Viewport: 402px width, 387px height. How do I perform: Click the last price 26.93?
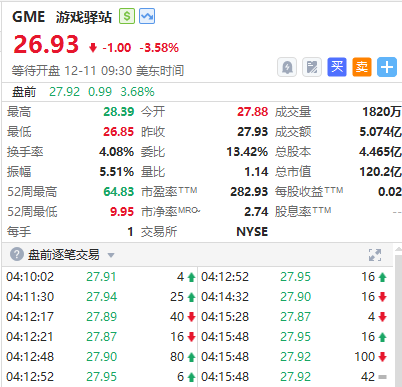pyautogui.click(x=46, y=44)
